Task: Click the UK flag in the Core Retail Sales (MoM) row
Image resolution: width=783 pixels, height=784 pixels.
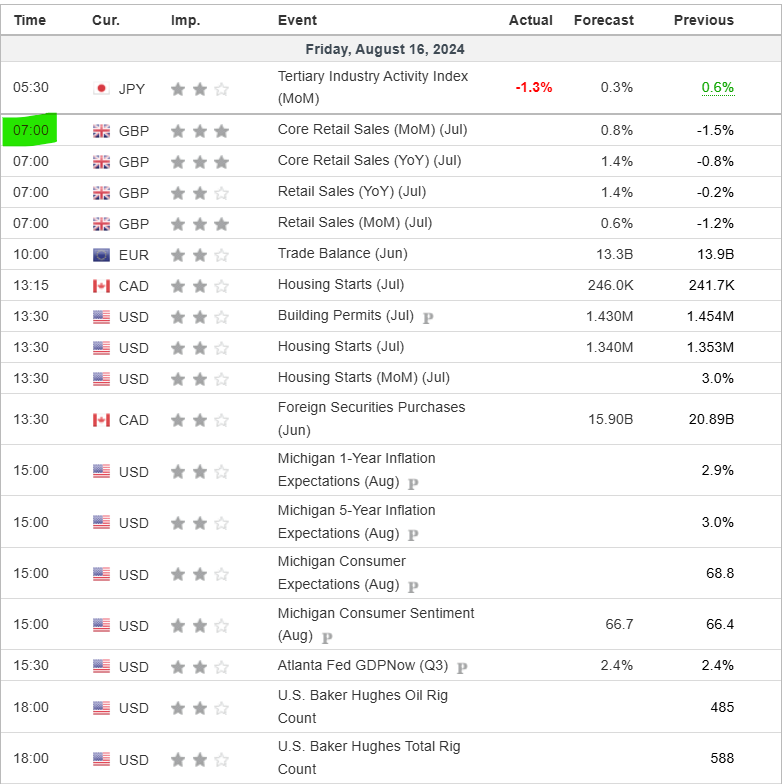Action: (x=101, y=130)
